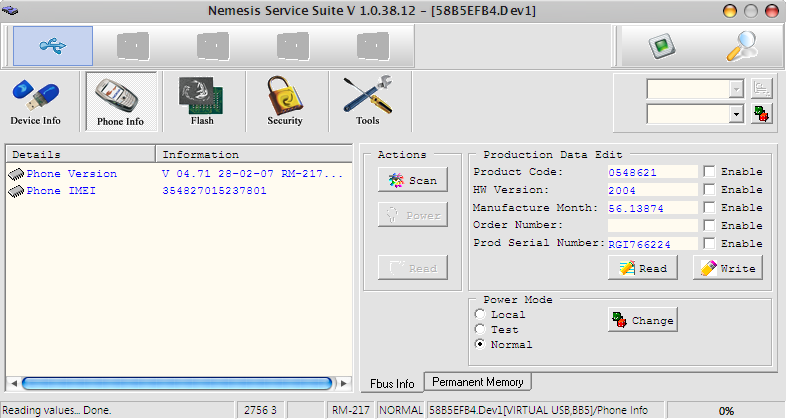This screenshot has width=786, height=419.
Task: Open Device Info section
Action: [x=36, y=101]
